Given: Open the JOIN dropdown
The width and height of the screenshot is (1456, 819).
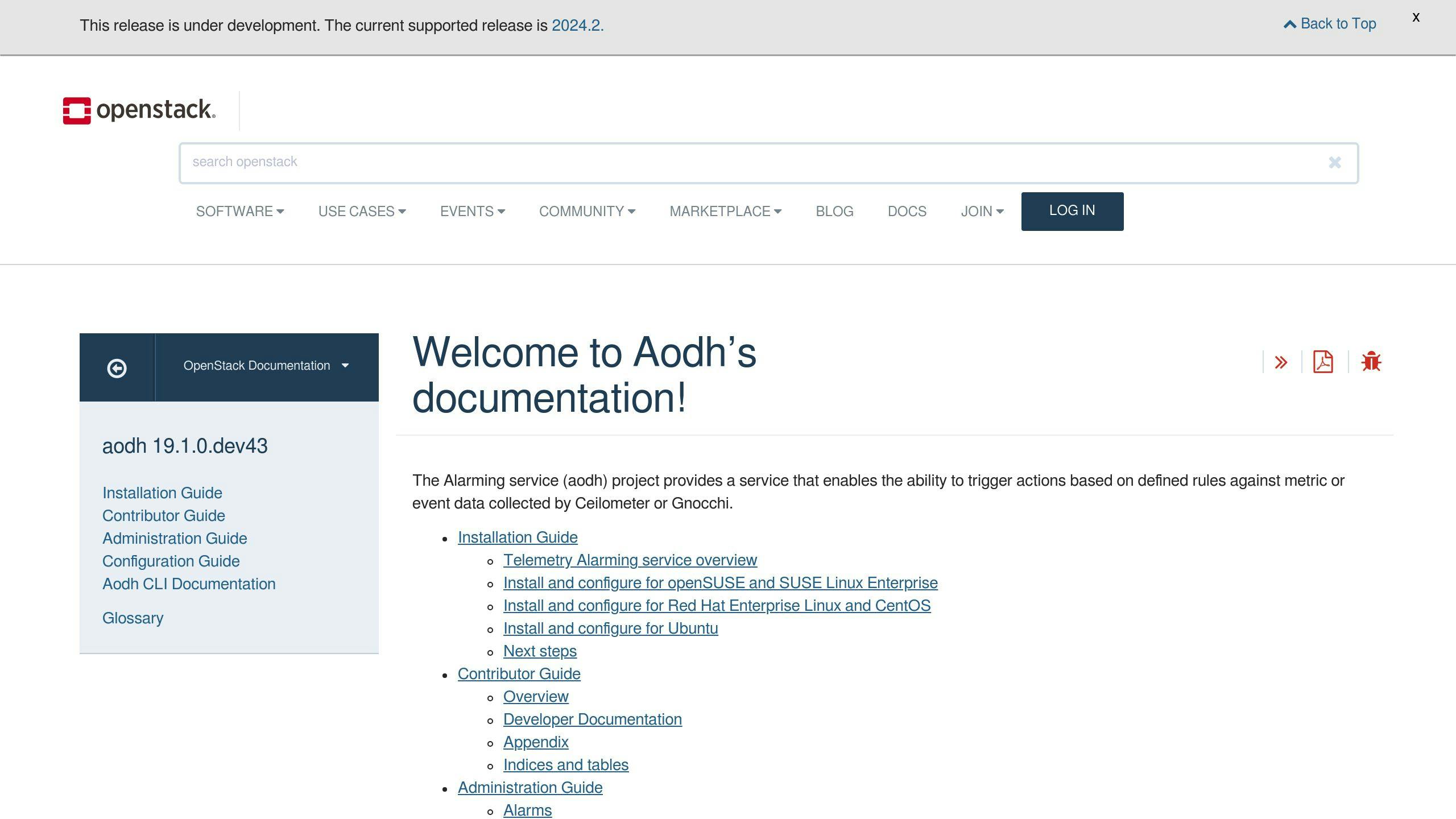Looking at the screenshot, I should (982, 211).
